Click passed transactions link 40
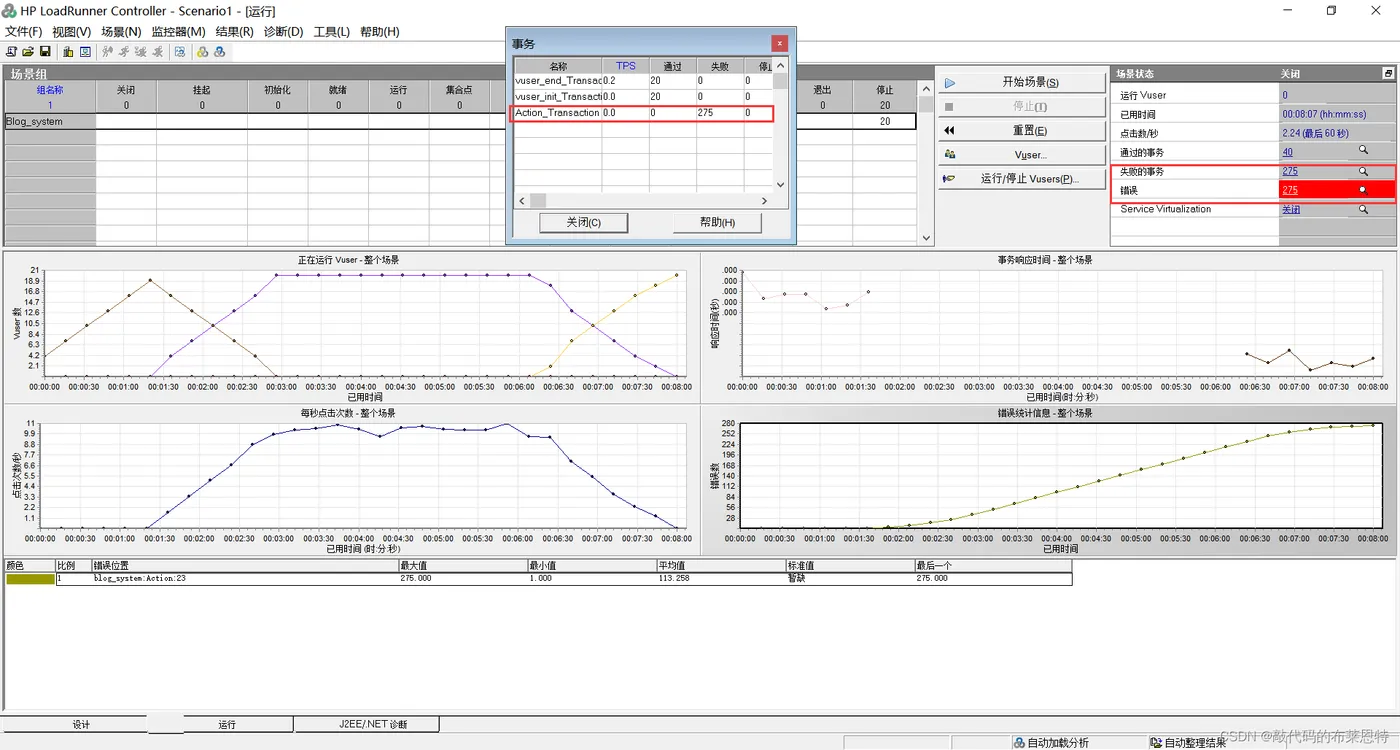The width and height of the screenshot is (1400, 750). 1287,152
